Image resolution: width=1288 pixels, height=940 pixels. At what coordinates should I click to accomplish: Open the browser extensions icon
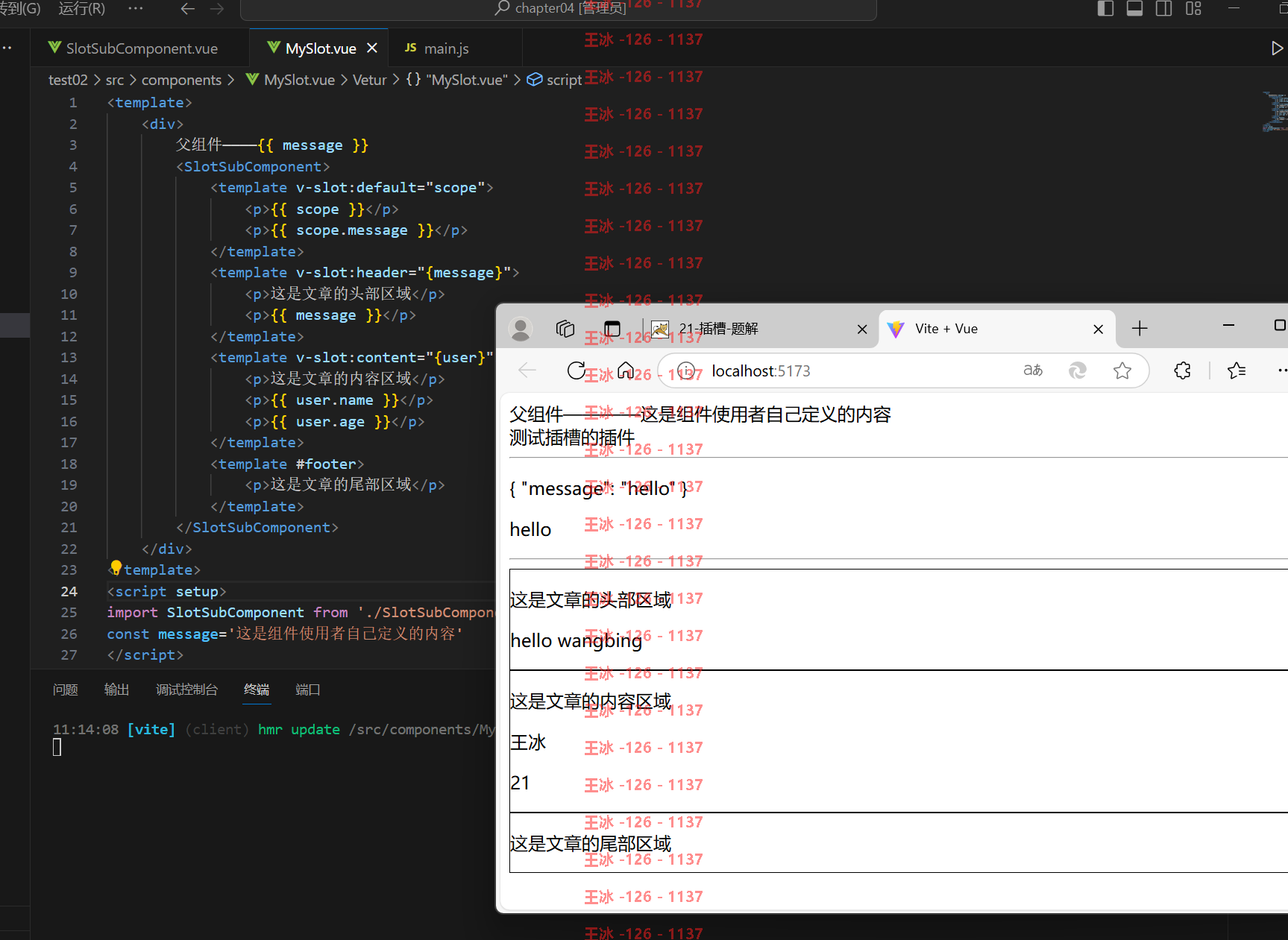[x=1182, y=370]
